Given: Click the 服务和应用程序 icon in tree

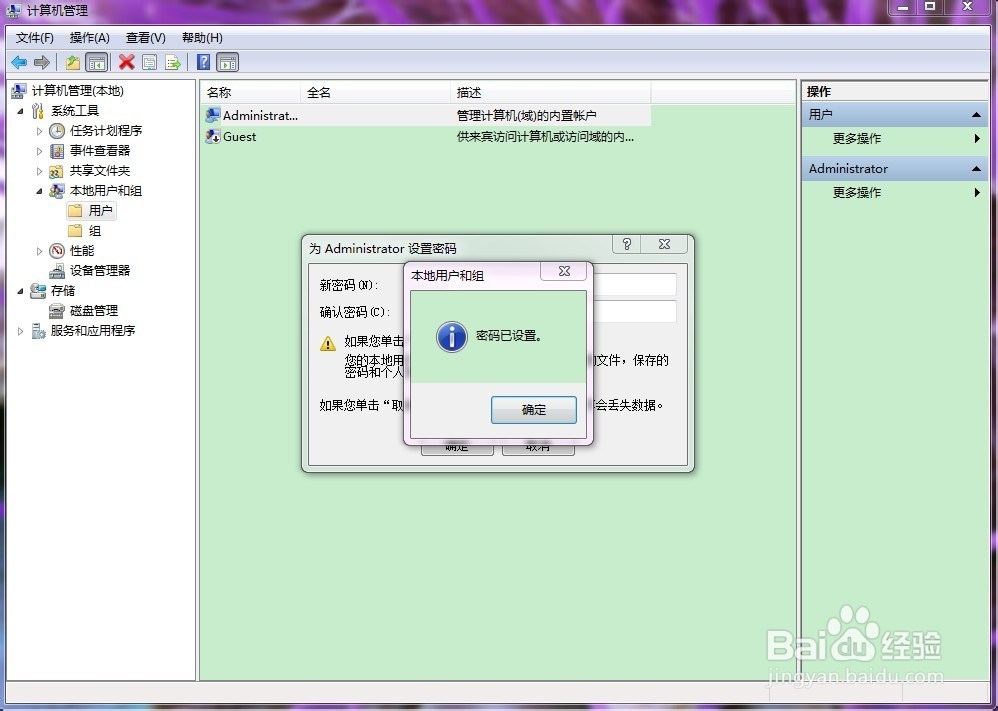Looking at the screenshot, I should coord(38,331).
